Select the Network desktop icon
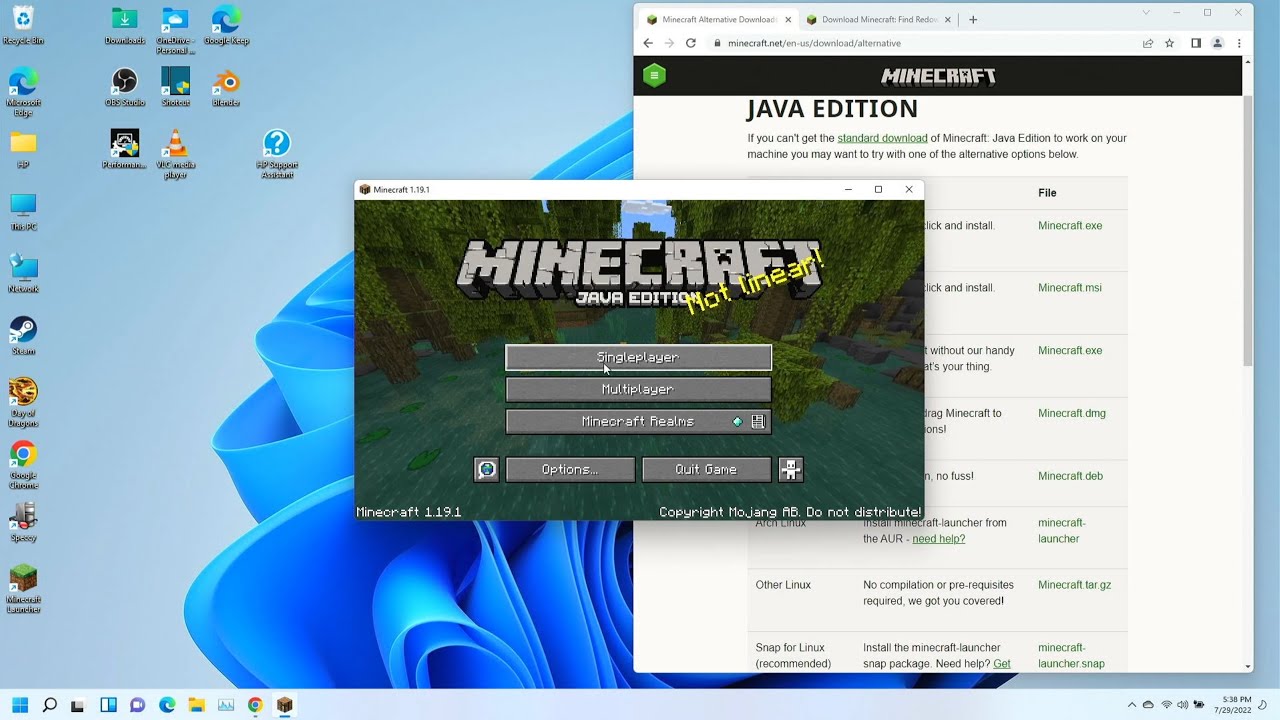1280x720 pixels. tap(23, 273)
